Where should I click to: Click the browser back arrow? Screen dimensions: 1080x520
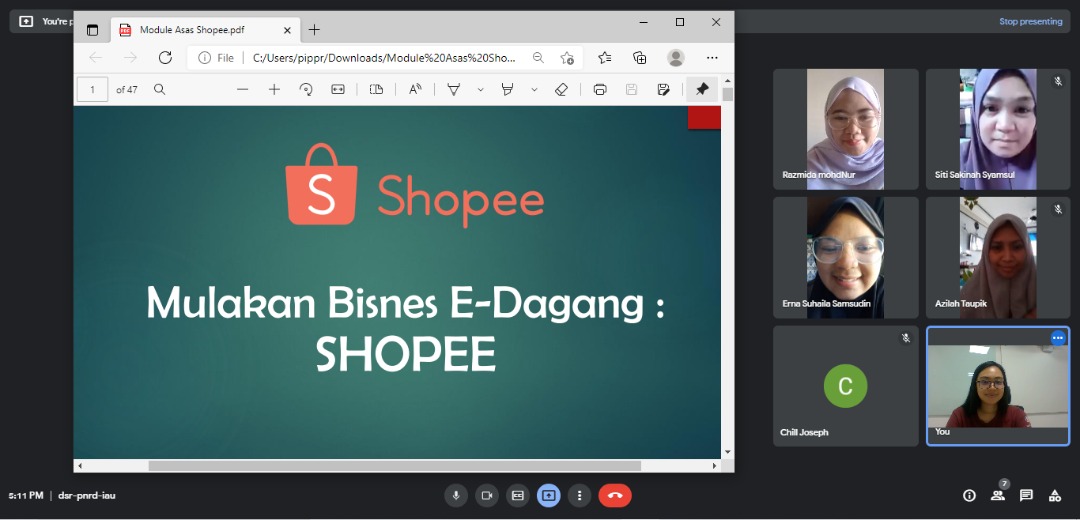96,58
